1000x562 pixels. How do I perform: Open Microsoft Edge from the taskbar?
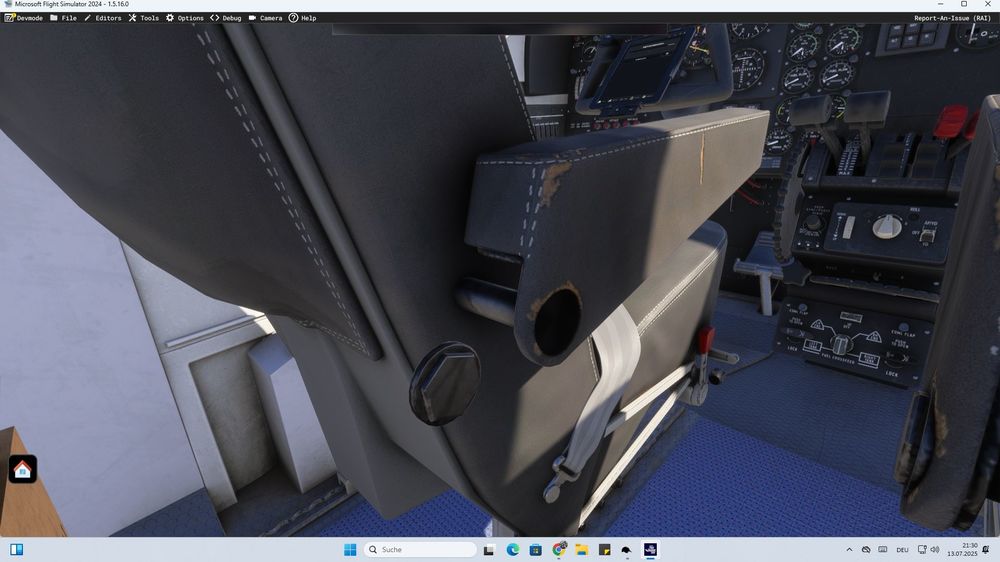513,550
